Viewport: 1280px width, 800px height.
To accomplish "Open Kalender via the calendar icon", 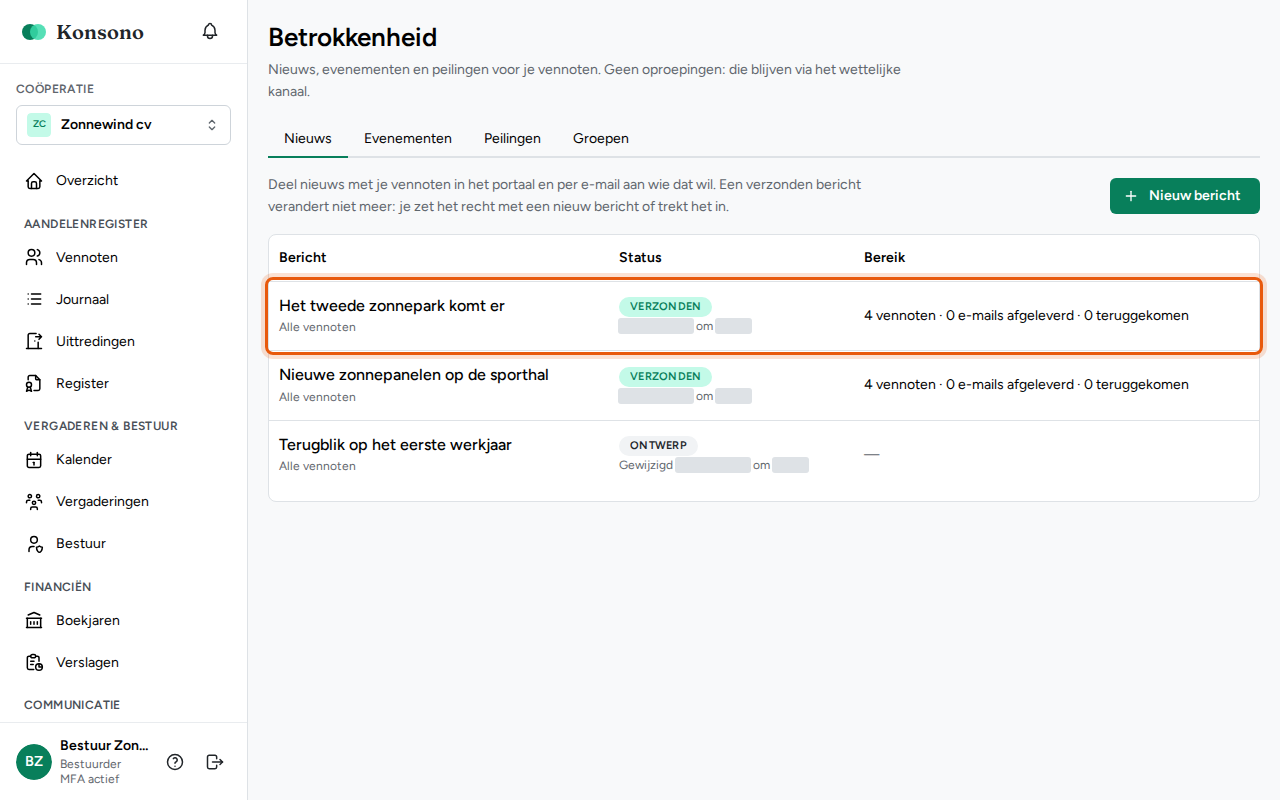I will point(34,460).
